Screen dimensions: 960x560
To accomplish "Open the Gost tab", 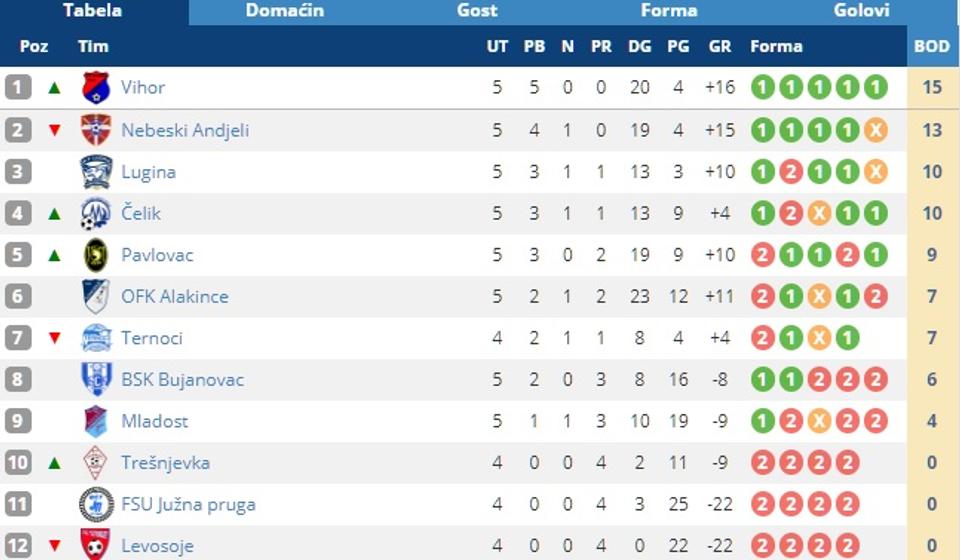I will [477, 11].
